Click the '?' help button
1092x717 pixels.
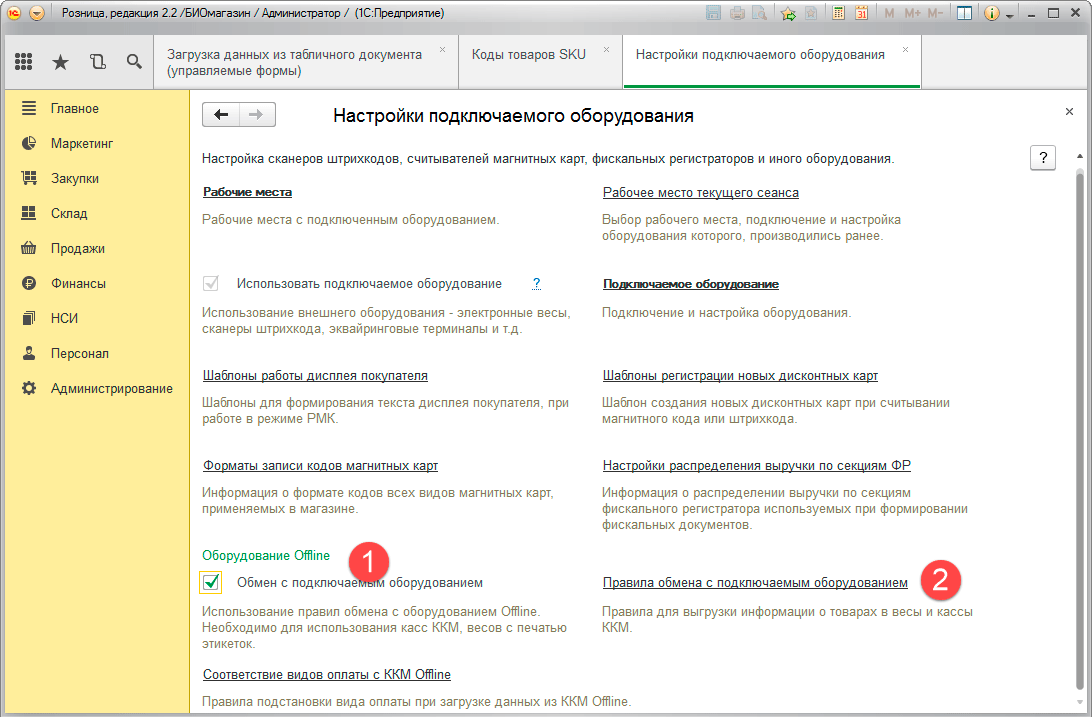coord(1043,158)
